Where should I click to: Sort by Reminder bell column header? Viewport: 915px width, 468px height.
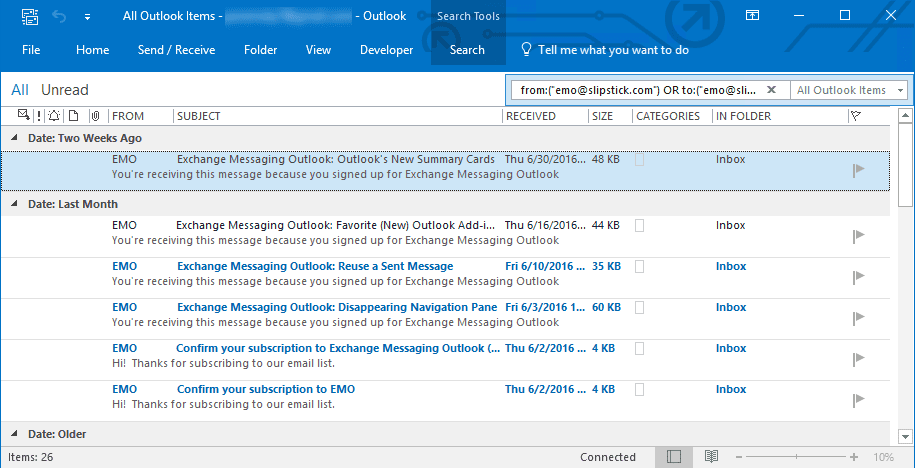click(54, 116)
